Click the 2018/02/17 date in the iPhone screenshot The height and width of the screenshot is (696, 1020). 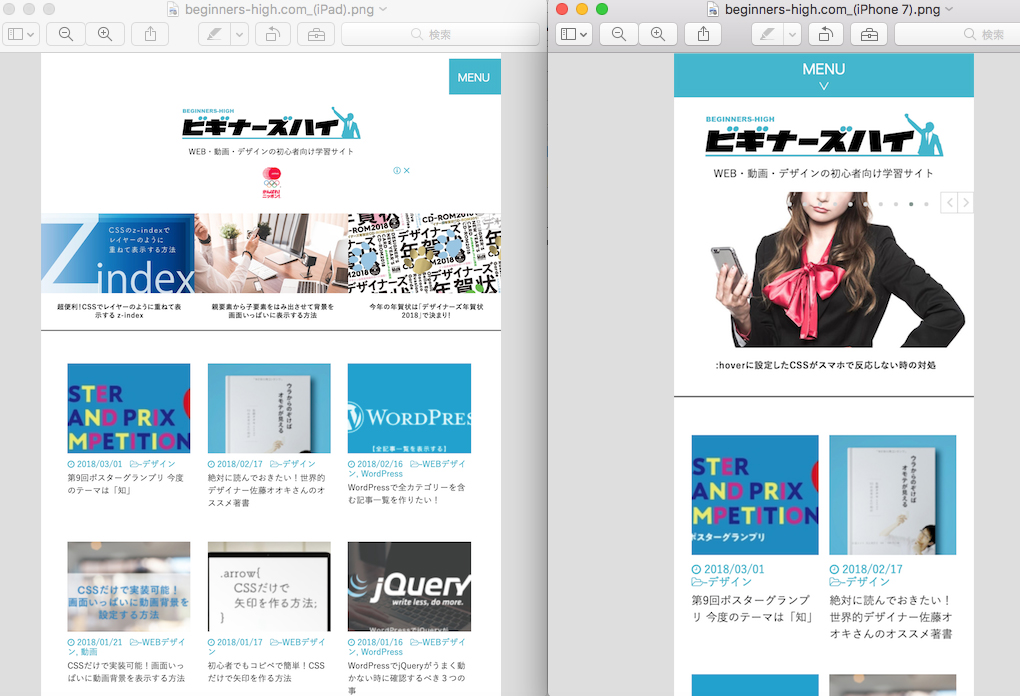[x=872, y=569]
